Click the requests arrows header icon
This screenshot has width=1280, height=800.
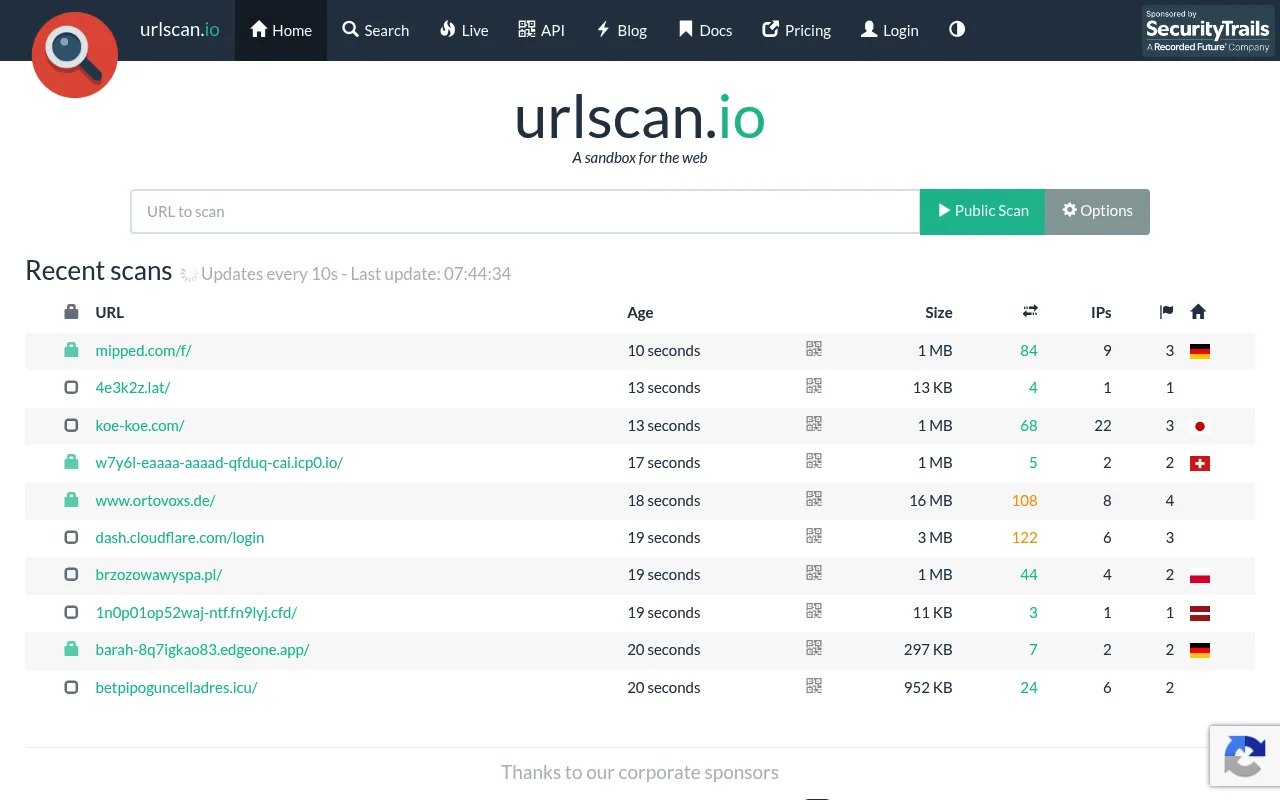click(1030, 312)
